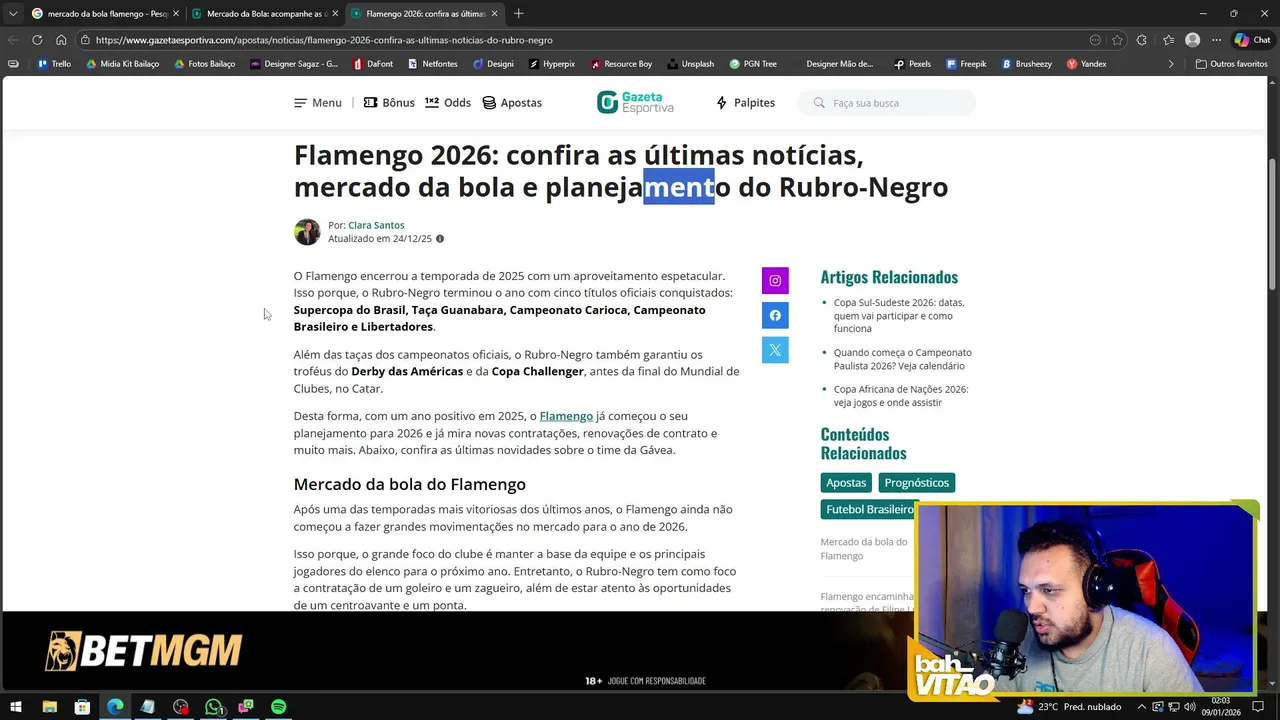
Task: Share article on Instagram icon
Action: pyautogui.click(x=775, y=281)
